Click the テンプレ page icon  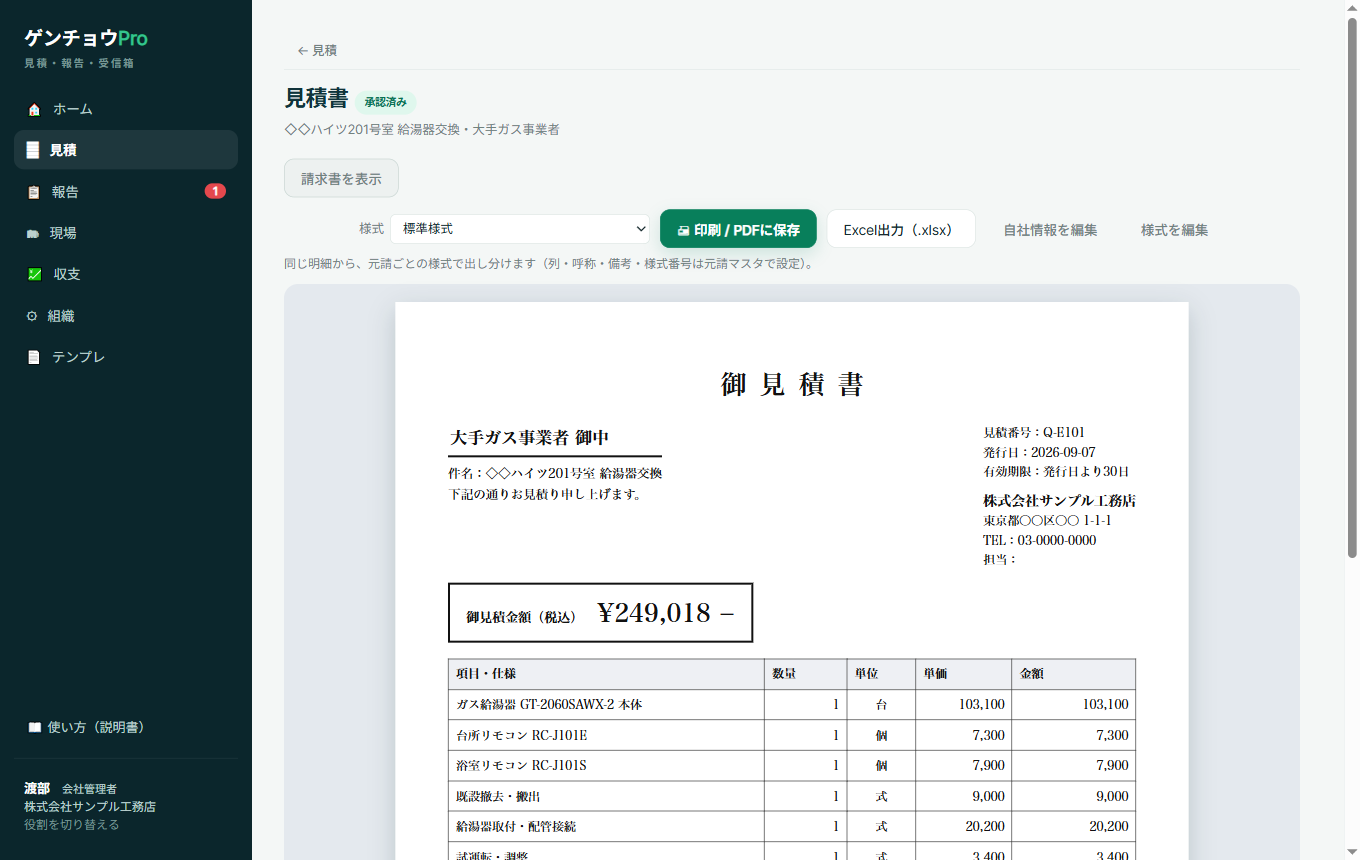34,357
